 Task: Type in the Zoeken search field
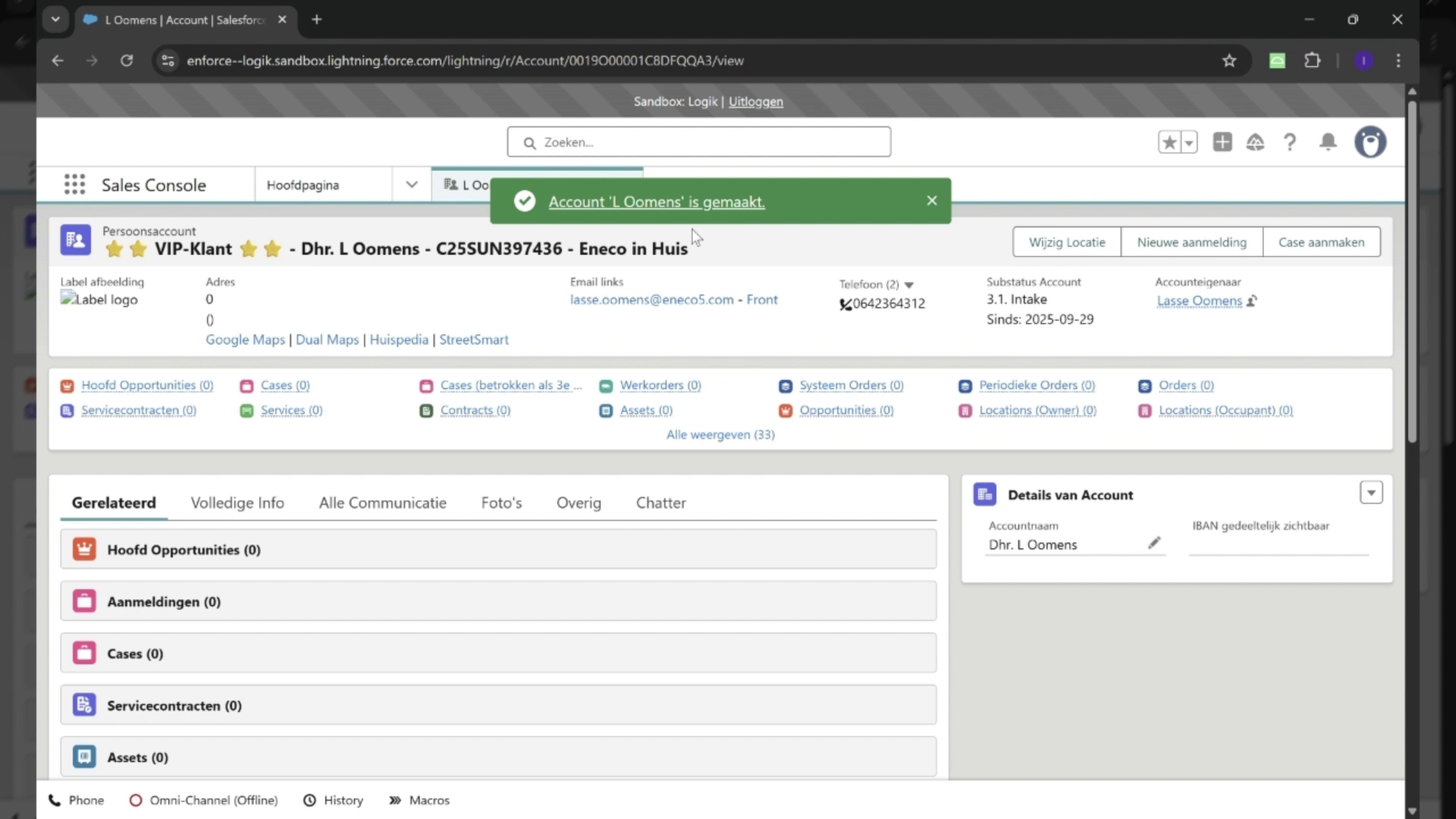pos(698,142)
